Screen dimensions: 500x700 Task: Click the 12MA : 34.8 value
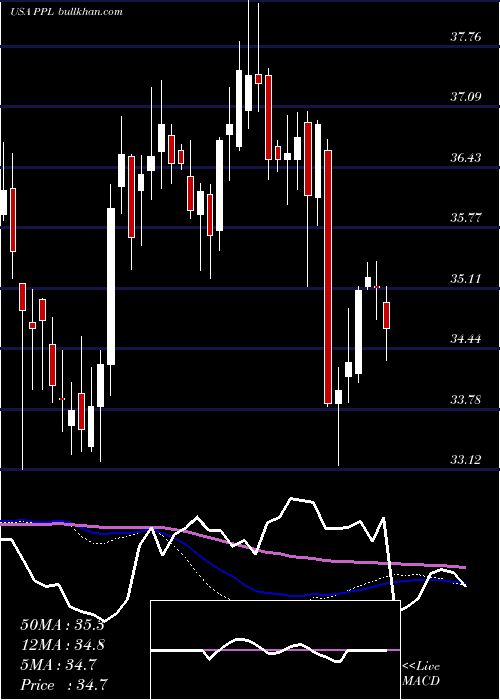pyautogui.click(x=62, y=645)
